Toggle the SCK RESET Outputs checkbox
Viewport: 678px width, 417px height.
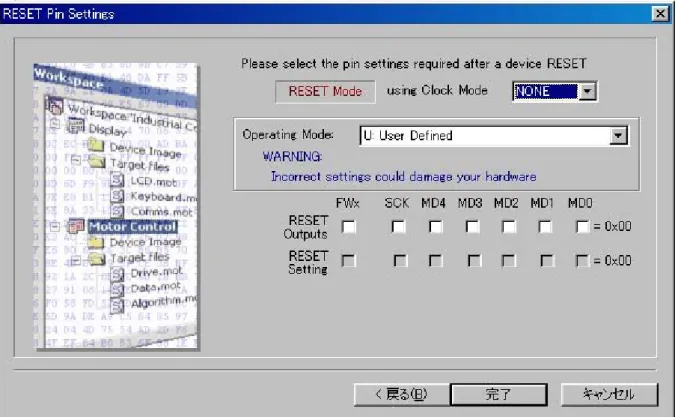pyautogui.click(x=398, y=227)
